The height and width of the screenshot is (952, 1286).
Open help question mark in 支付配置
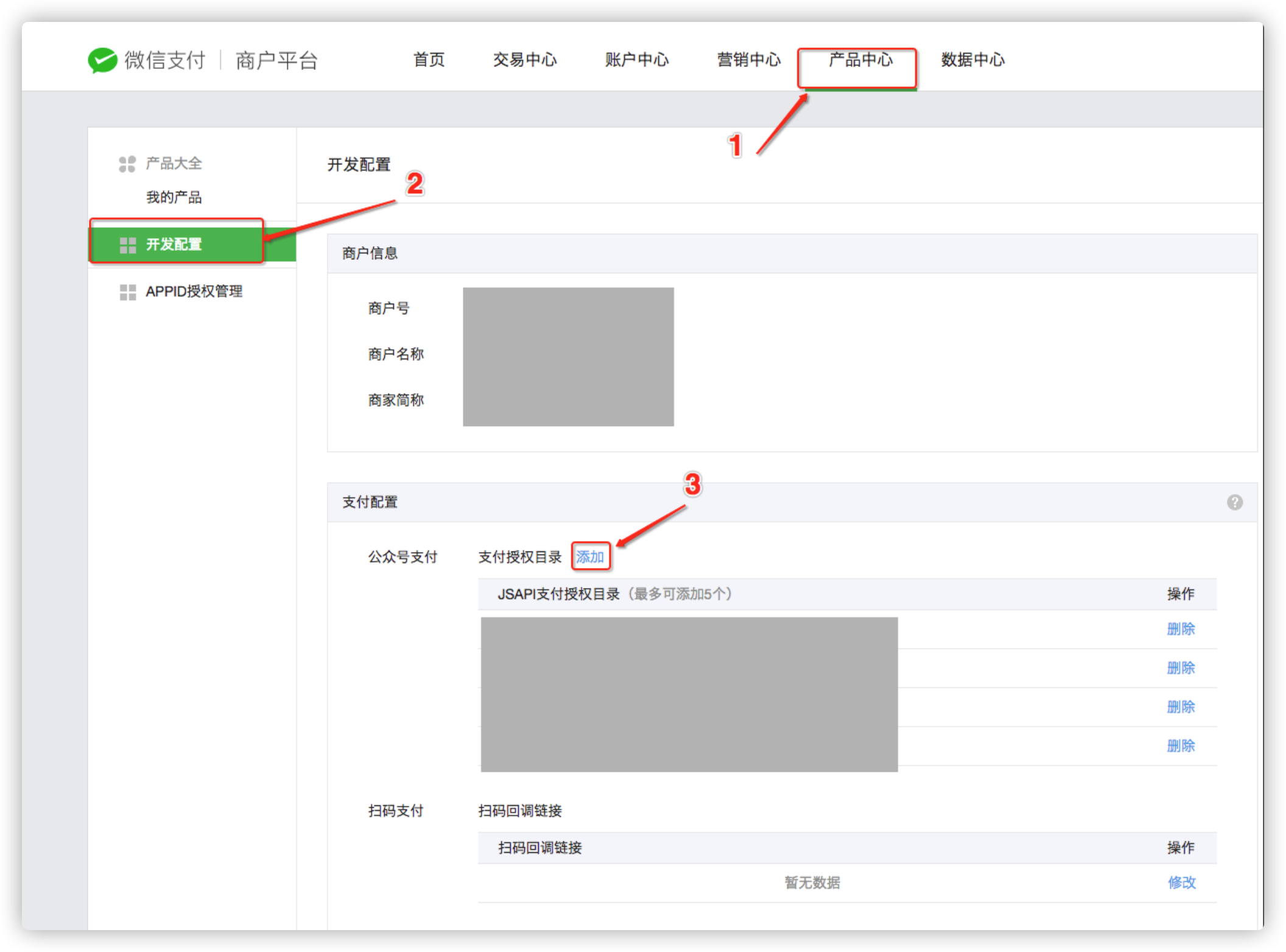(1234, 502)
